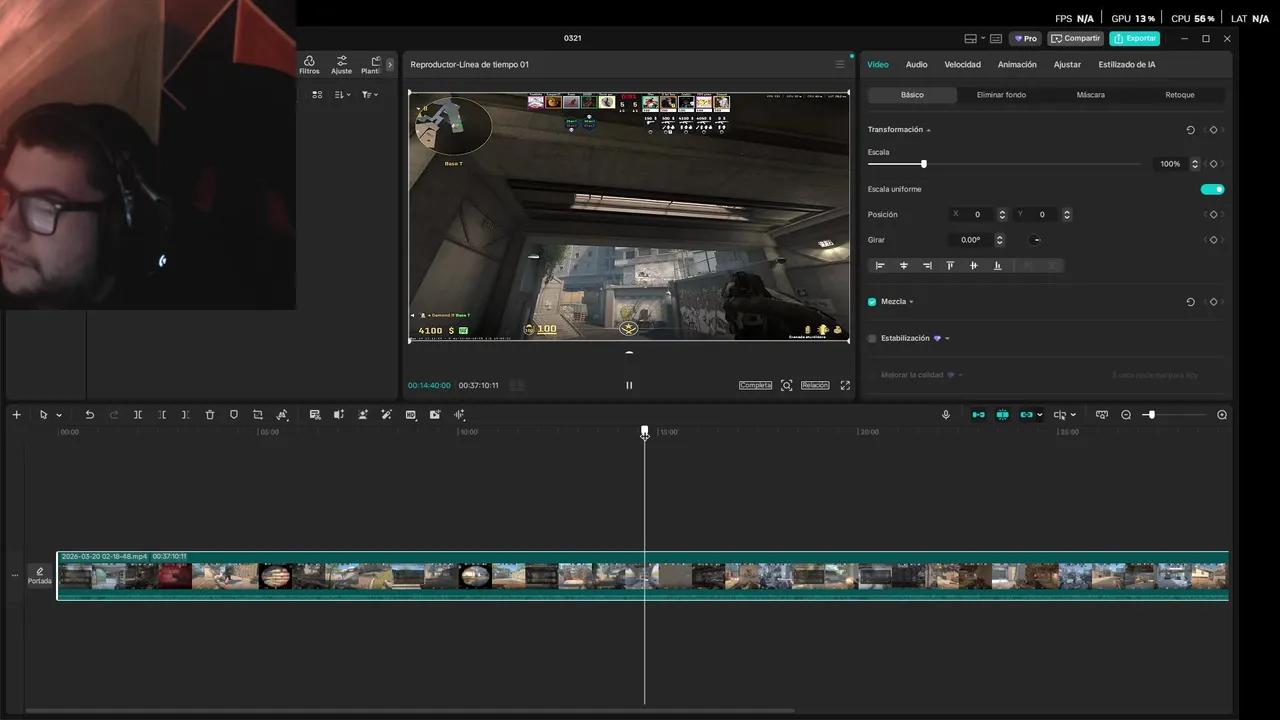Undo the last edit in timeline toolbar
Image resolution: width=1280 pixels, height=720 pixels.
pos(89,415)
